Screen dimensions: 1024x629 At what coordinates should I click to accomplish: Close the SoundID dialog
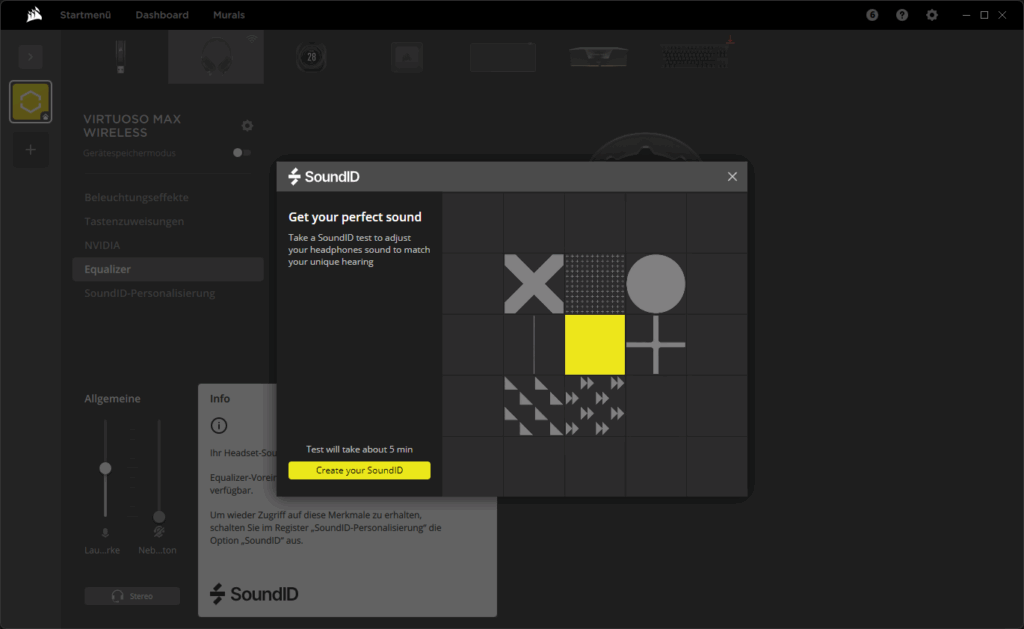pyautogui.click(x=732, y=177)
